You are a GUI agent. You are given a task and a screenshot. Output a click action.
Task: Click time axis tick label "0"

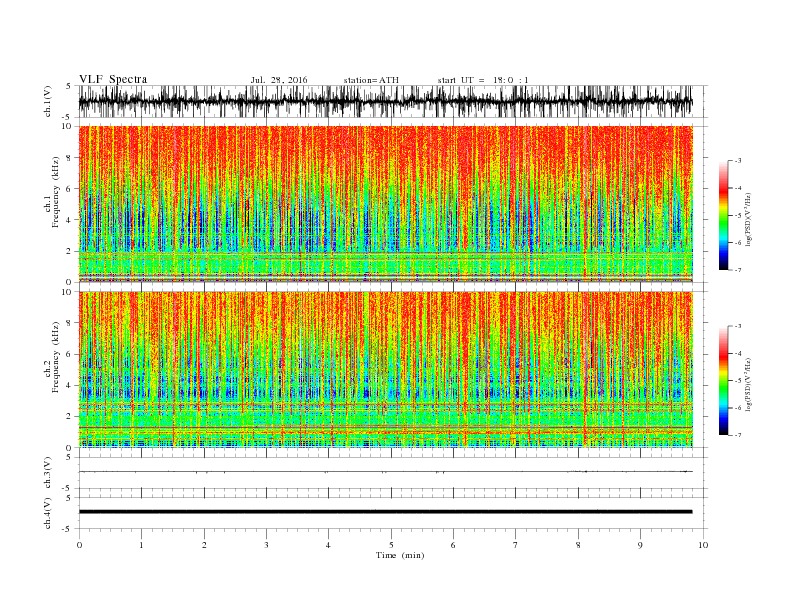pos(79,545)
